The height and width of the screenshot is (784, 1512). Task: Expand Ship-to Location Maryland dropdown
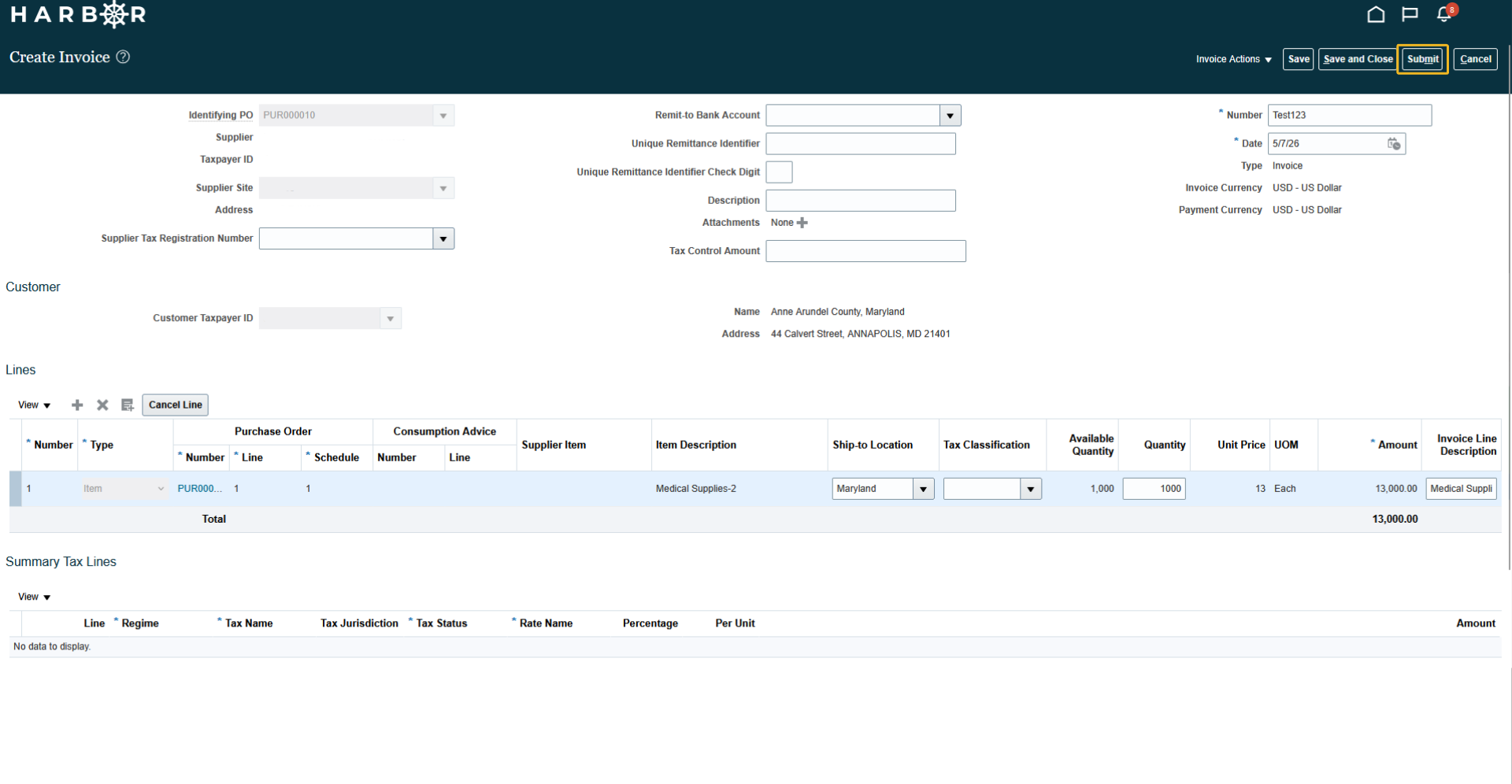(x=924, y=489)
